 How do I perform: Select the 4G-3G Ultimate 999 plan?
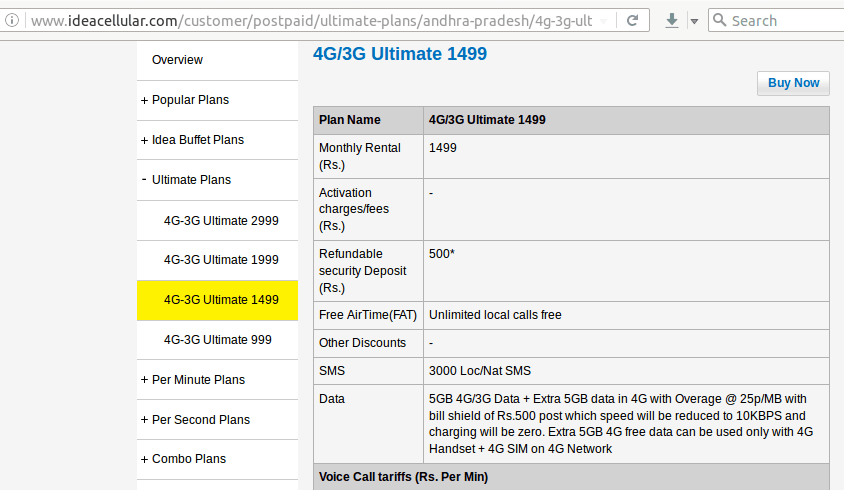217,340
